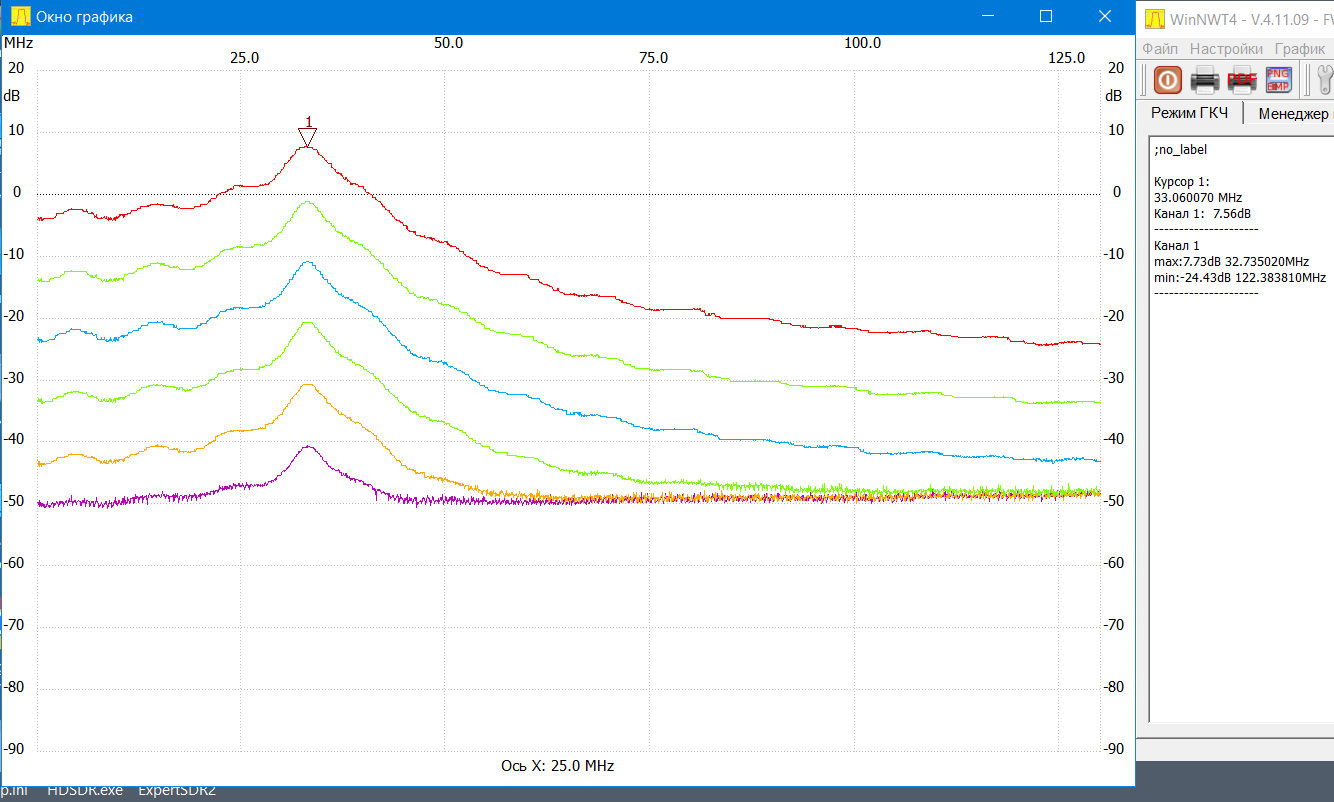Click the print to PDF icon

pos(1241,79)
